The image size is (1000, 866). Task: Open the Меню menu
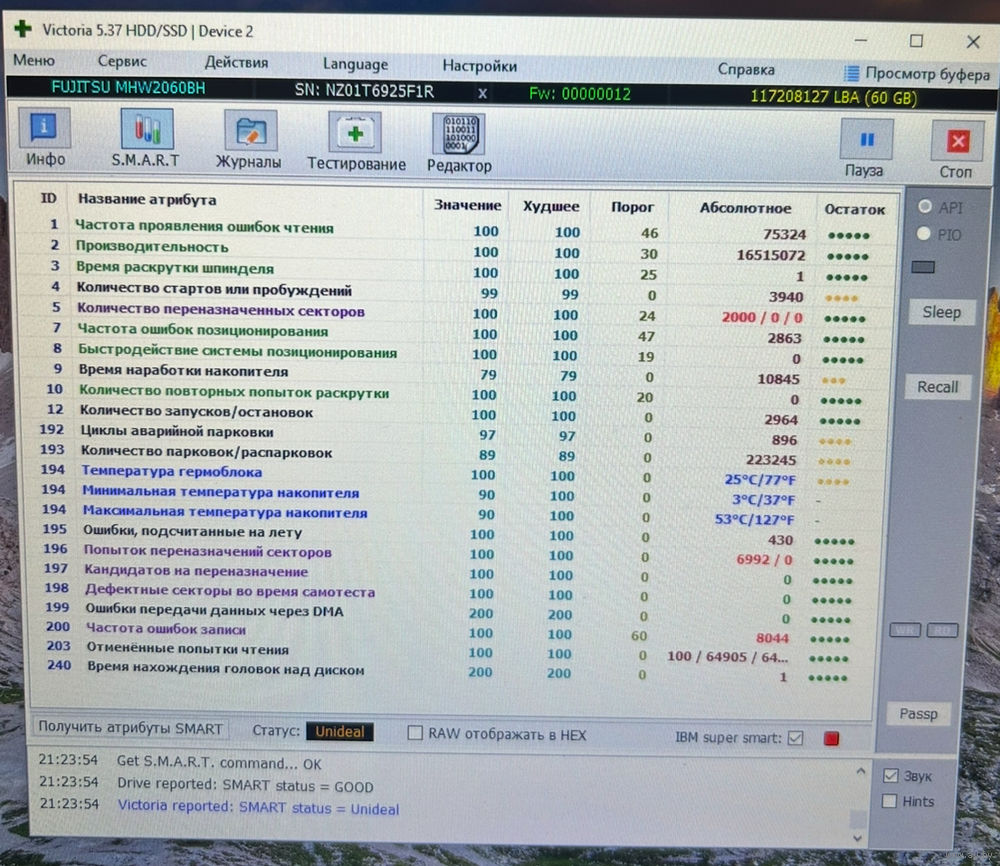pos(34,60)
